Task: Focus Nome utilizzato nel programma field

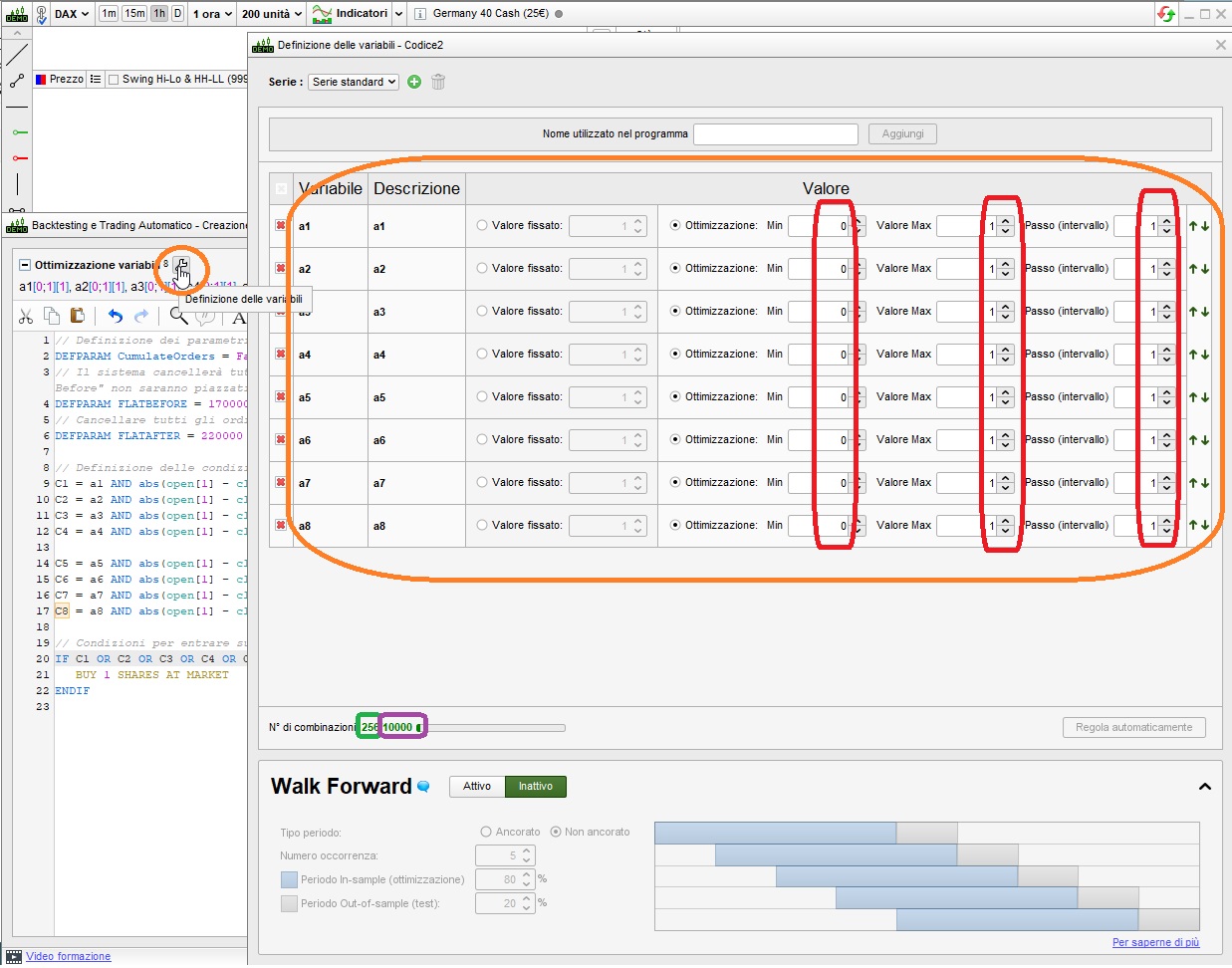Action: pos(776,133)
